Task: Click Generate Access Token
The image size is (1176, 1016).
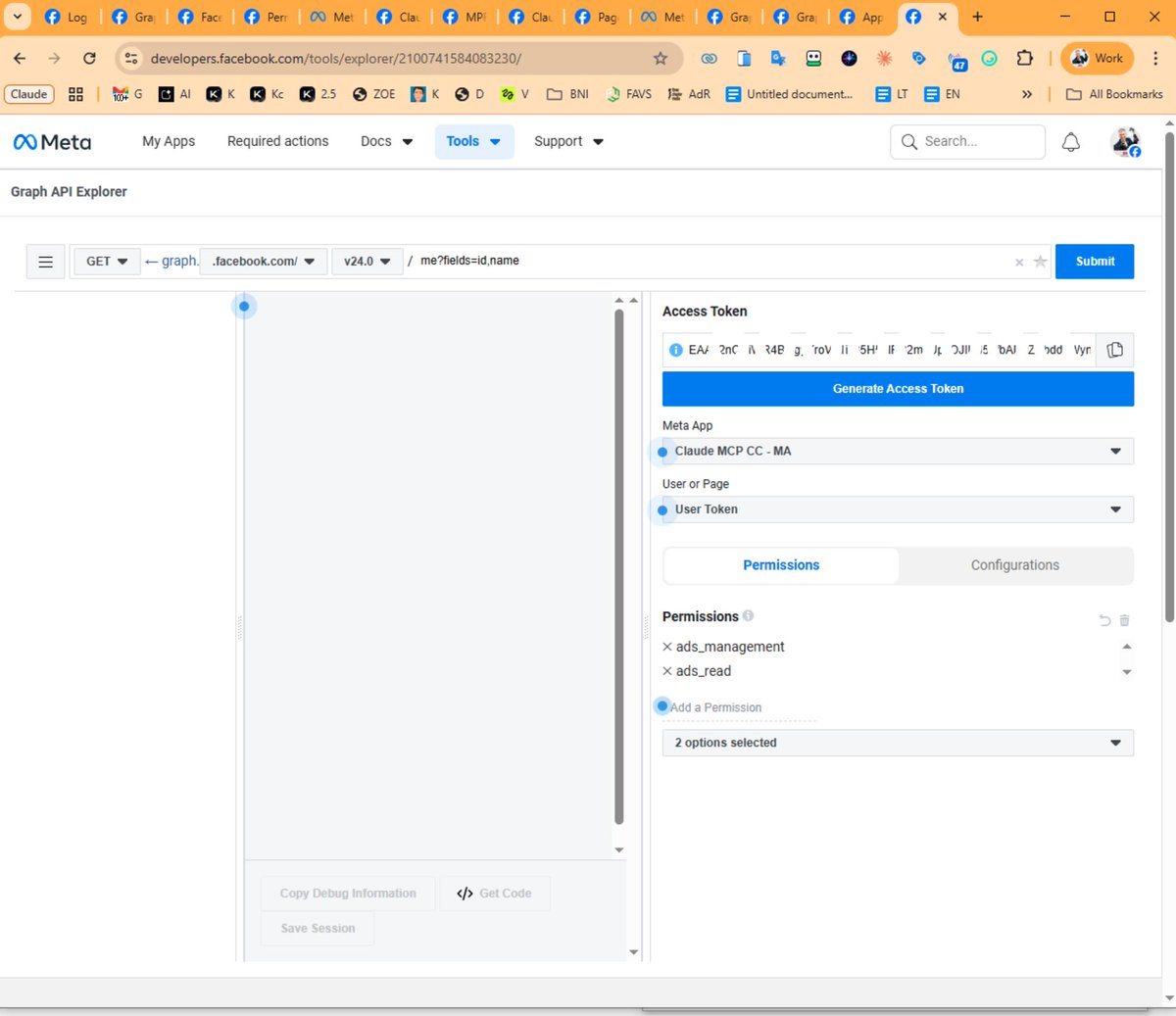Action: 898,389
